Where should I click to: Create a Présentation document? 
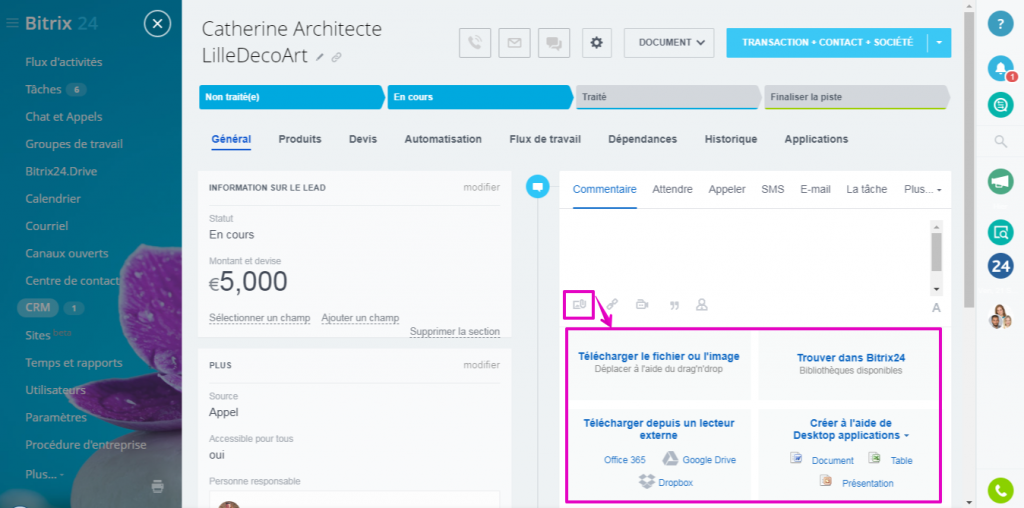pos(867,484)
